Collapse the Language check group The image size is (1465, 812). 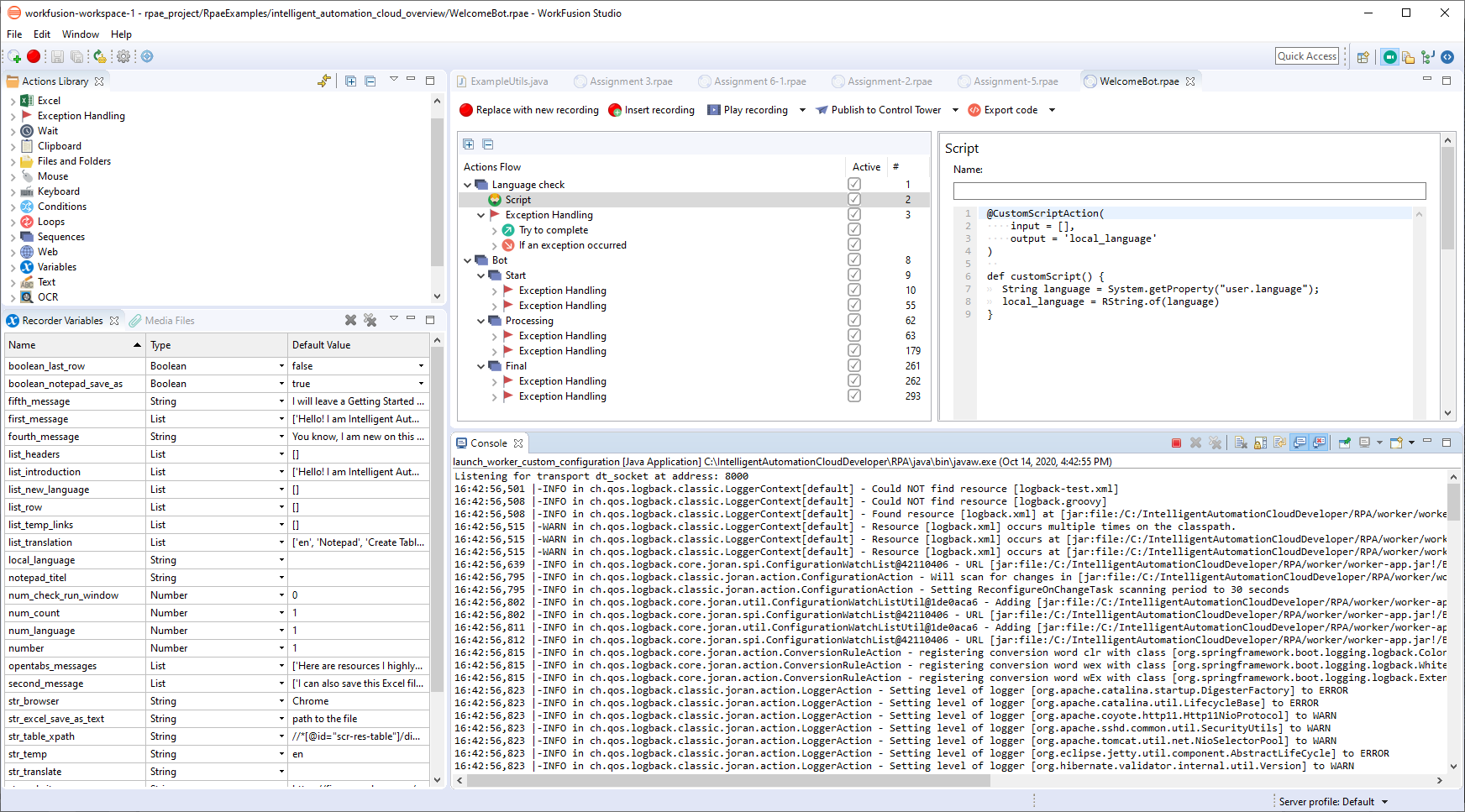click(x=468, y=185)
